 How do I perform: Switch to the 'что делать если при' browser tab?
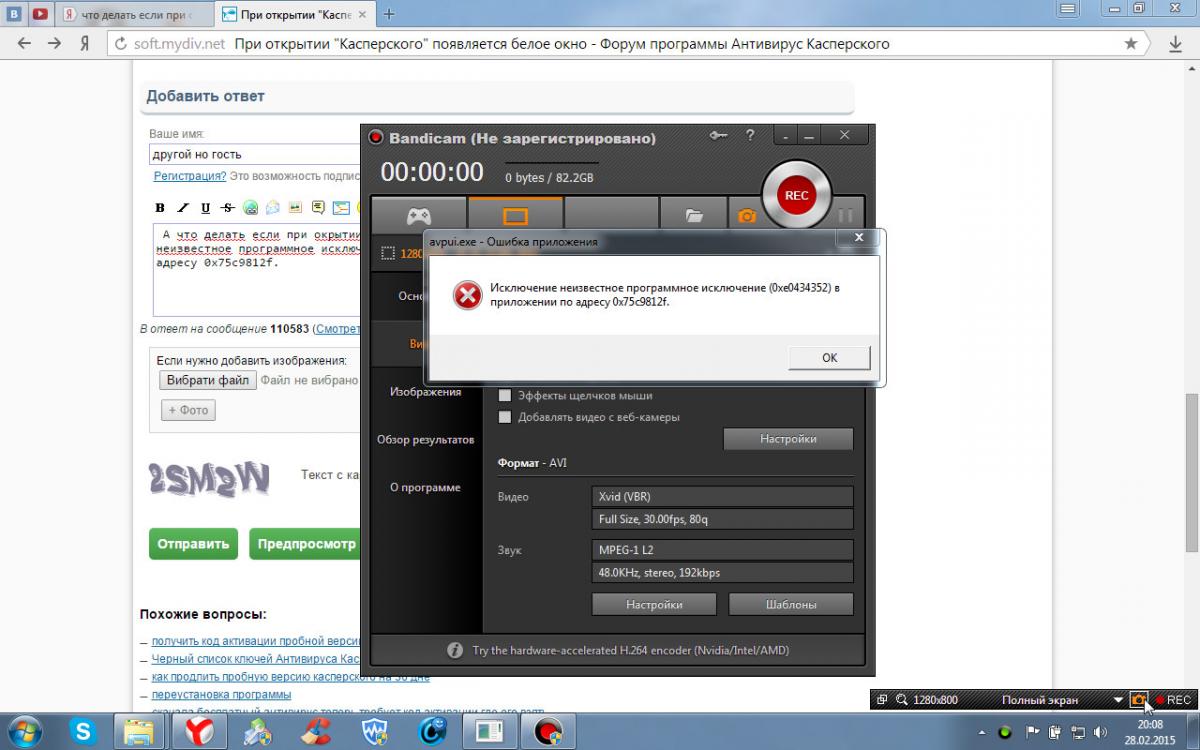(133, 15)
